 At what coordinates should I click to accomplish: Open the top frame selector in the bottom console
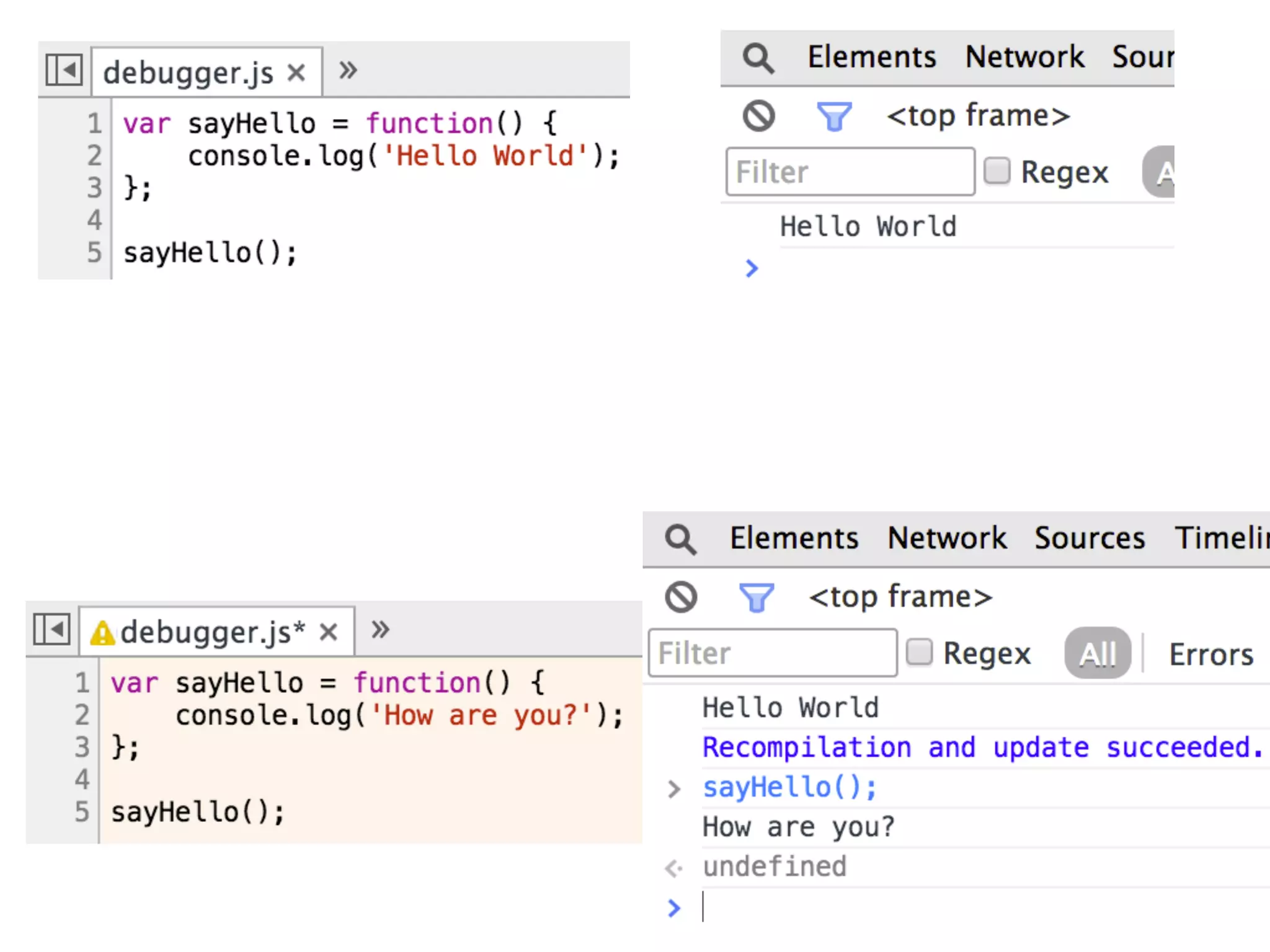tap(900, 597)
